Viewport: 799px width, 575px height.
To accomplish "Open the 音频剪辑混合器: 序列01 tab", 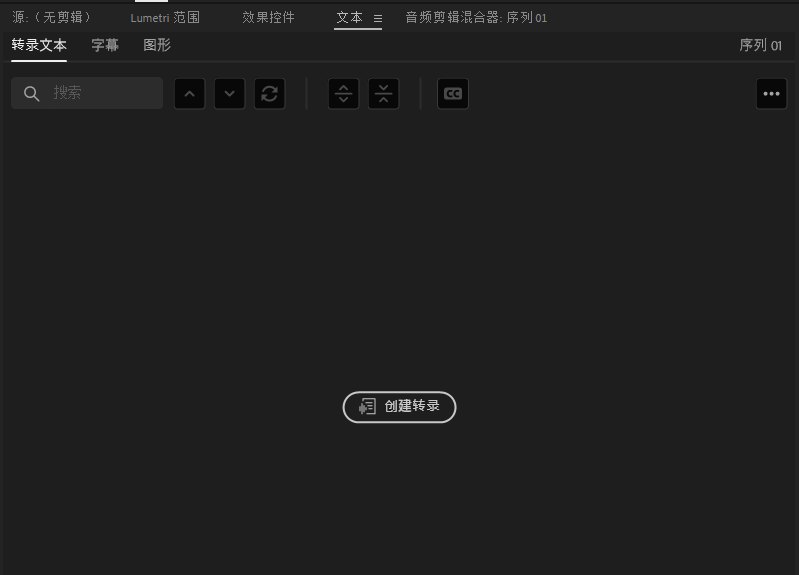I will [476, 18].
